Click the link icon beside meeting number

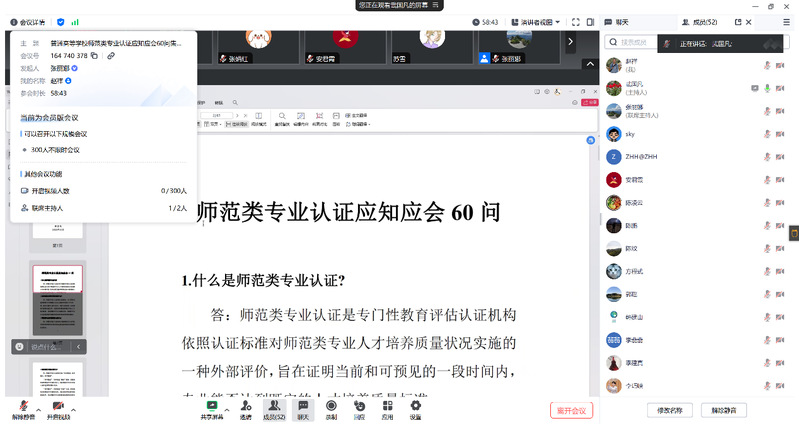pos(110,56)
